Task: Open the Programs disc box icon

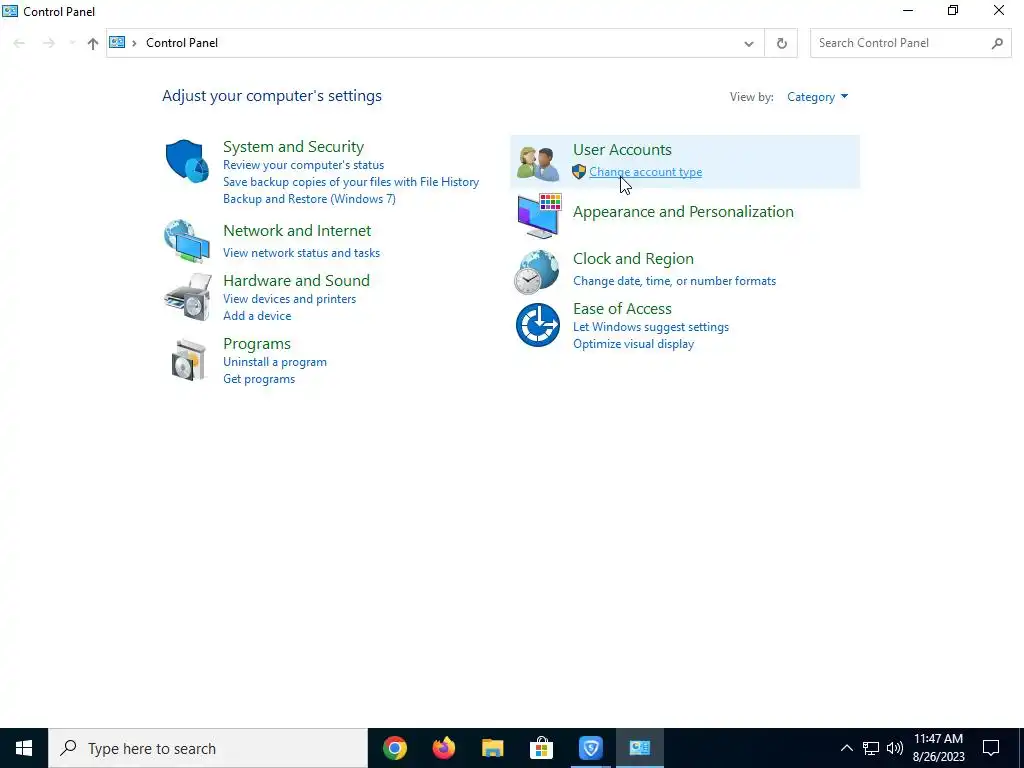Action: click(x=189, y=359)
